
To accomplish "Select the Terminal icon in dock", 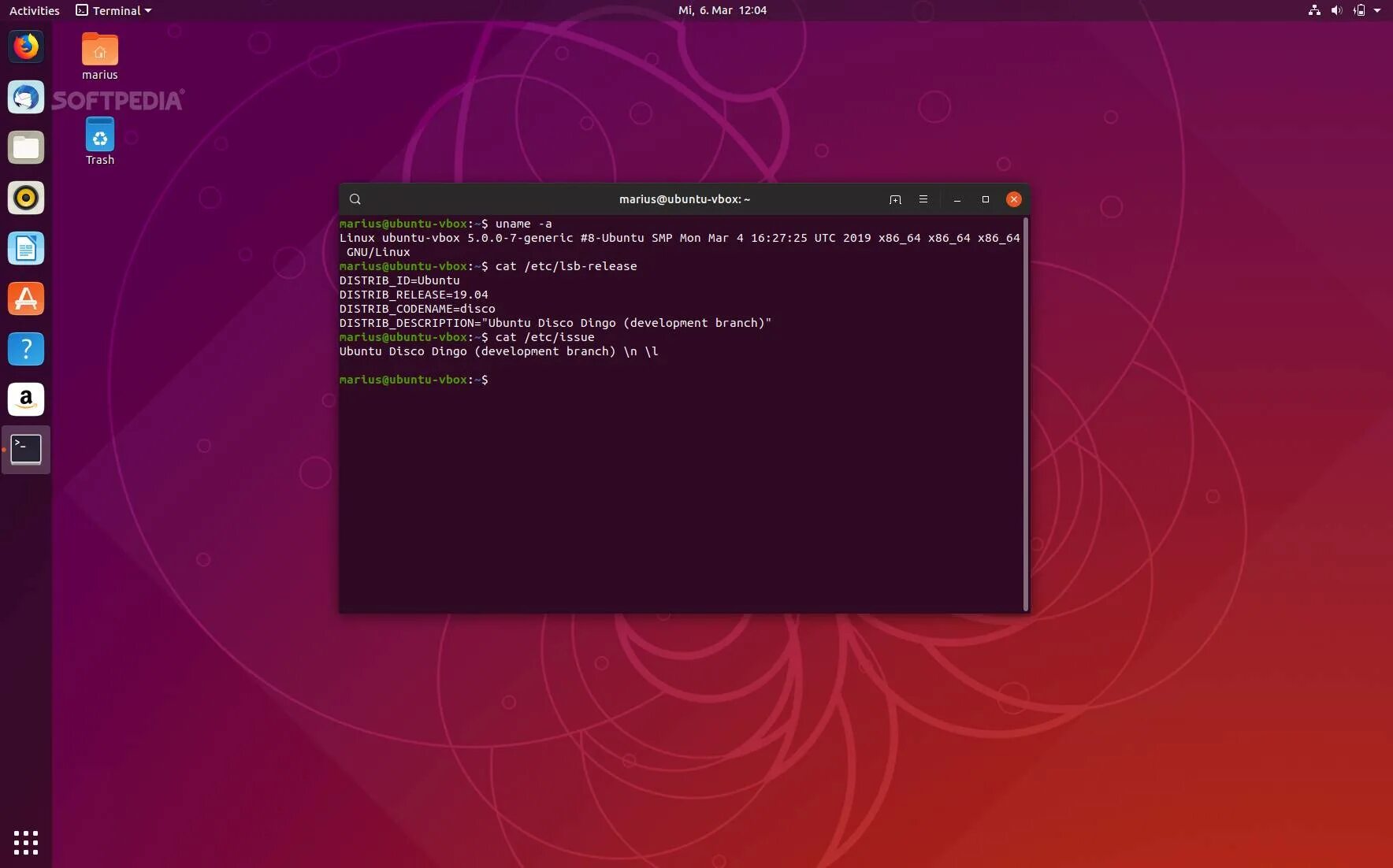I will (26, 450).
